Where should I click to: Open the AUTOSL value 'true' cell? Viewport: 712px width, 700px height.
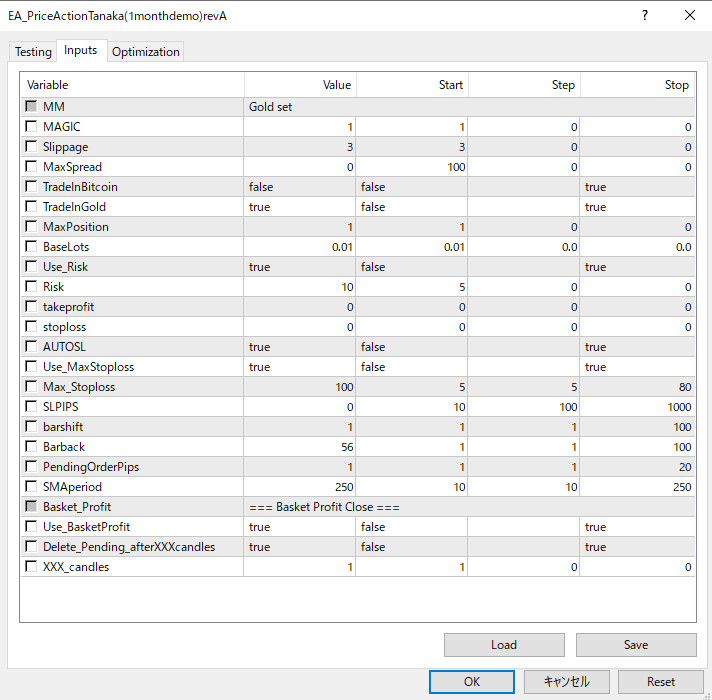point(300,346)
